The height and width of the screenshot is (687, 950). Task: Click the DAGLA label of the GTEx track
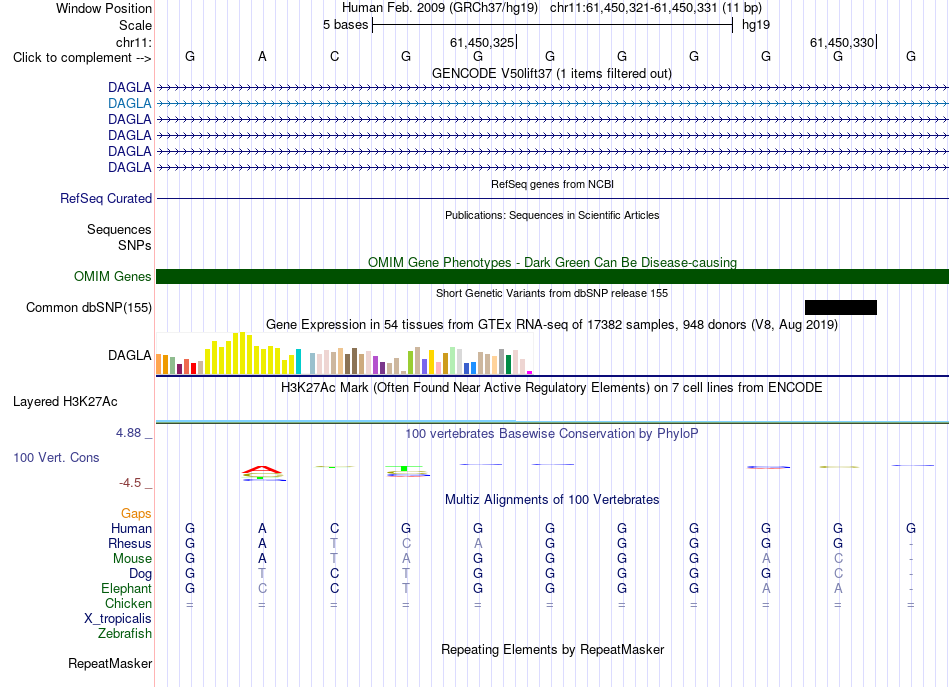(x=130, y=355)
